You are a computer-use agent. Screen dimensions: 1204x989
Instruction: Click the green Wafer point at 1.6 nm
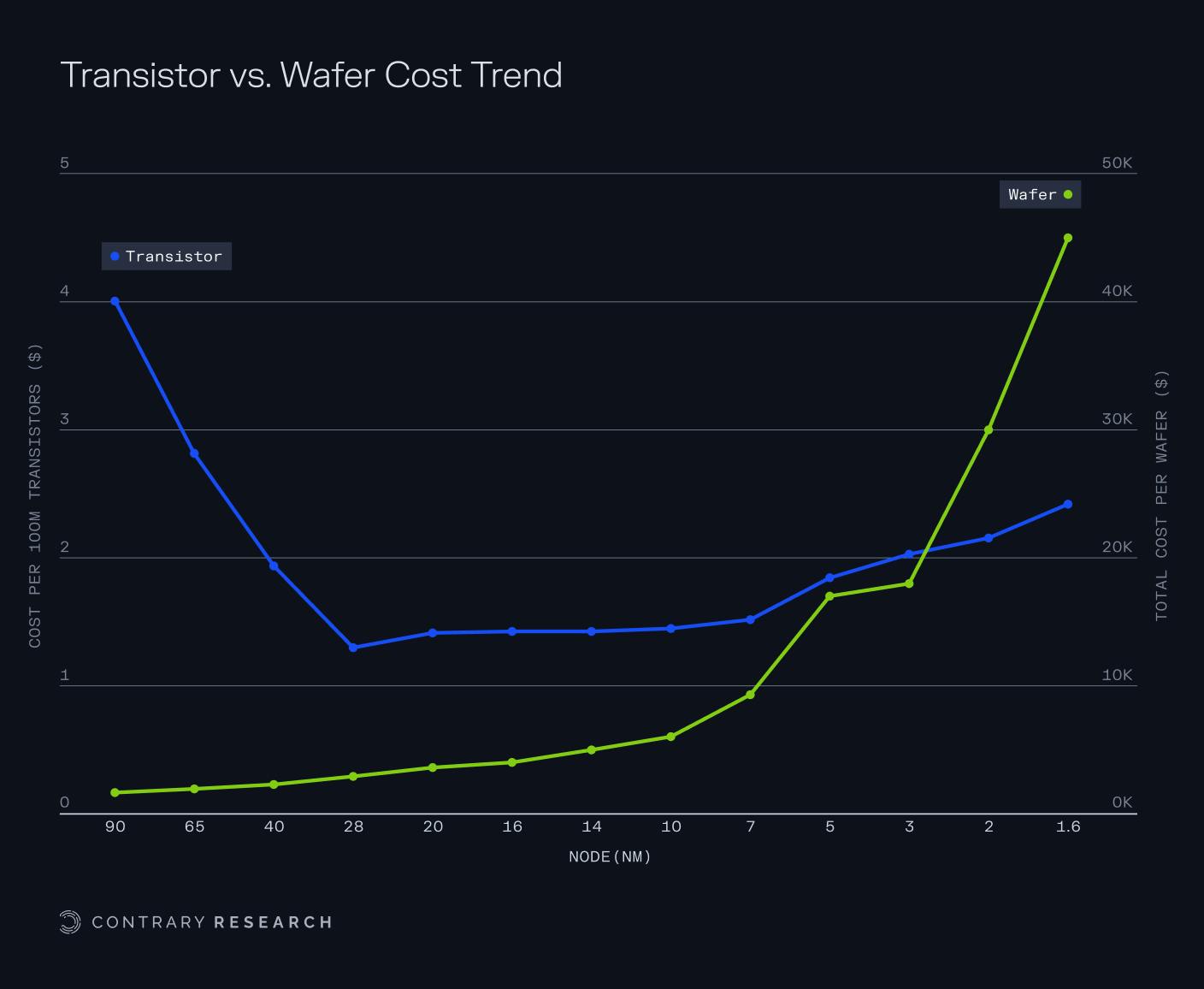(x=1067, y=238)
